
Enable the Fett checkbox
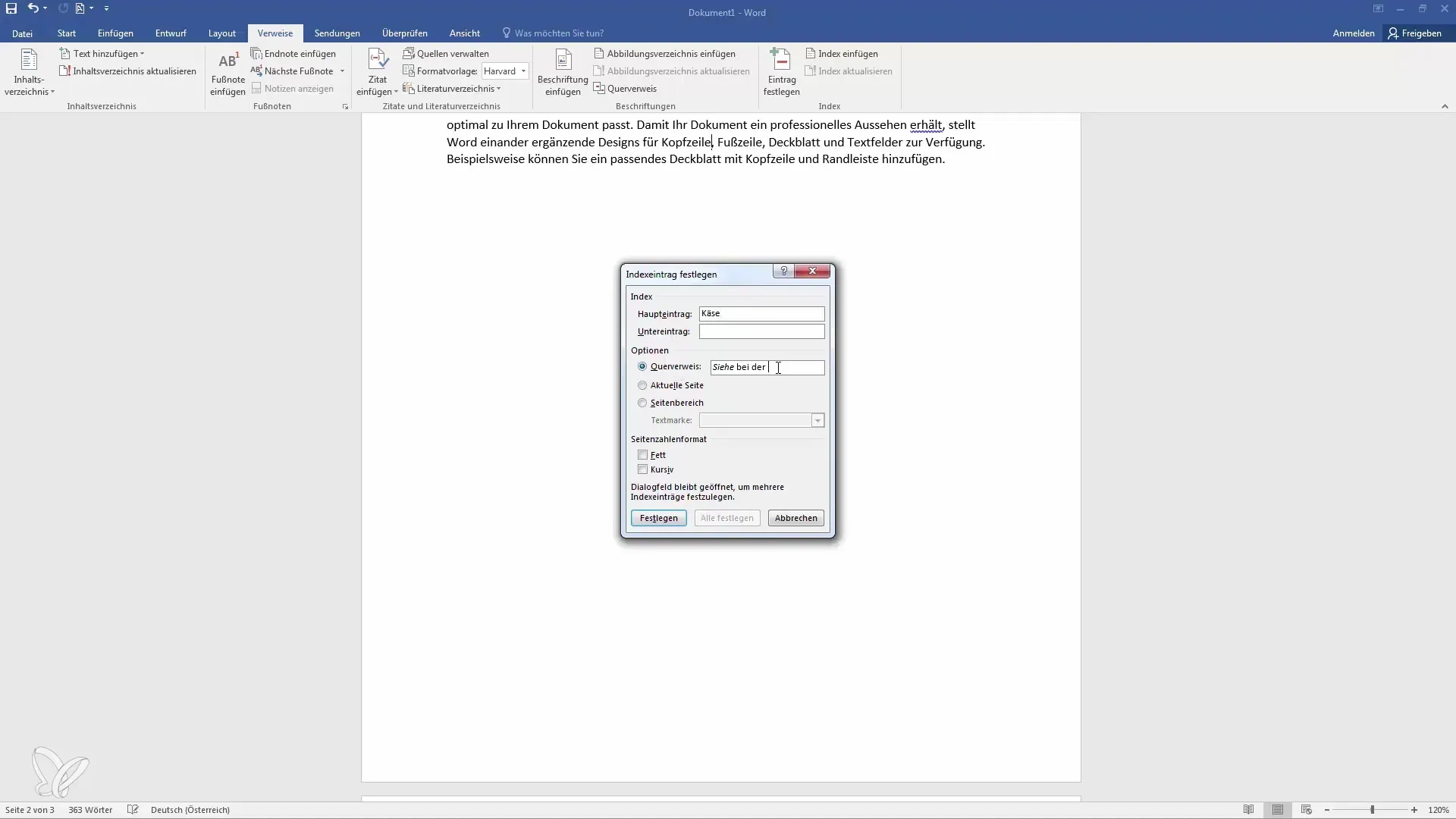(x=642, y=455)
